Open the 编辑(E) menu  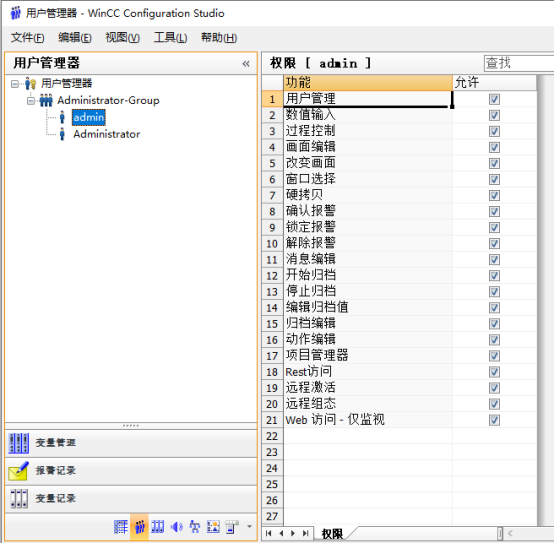tap(75, 37)
